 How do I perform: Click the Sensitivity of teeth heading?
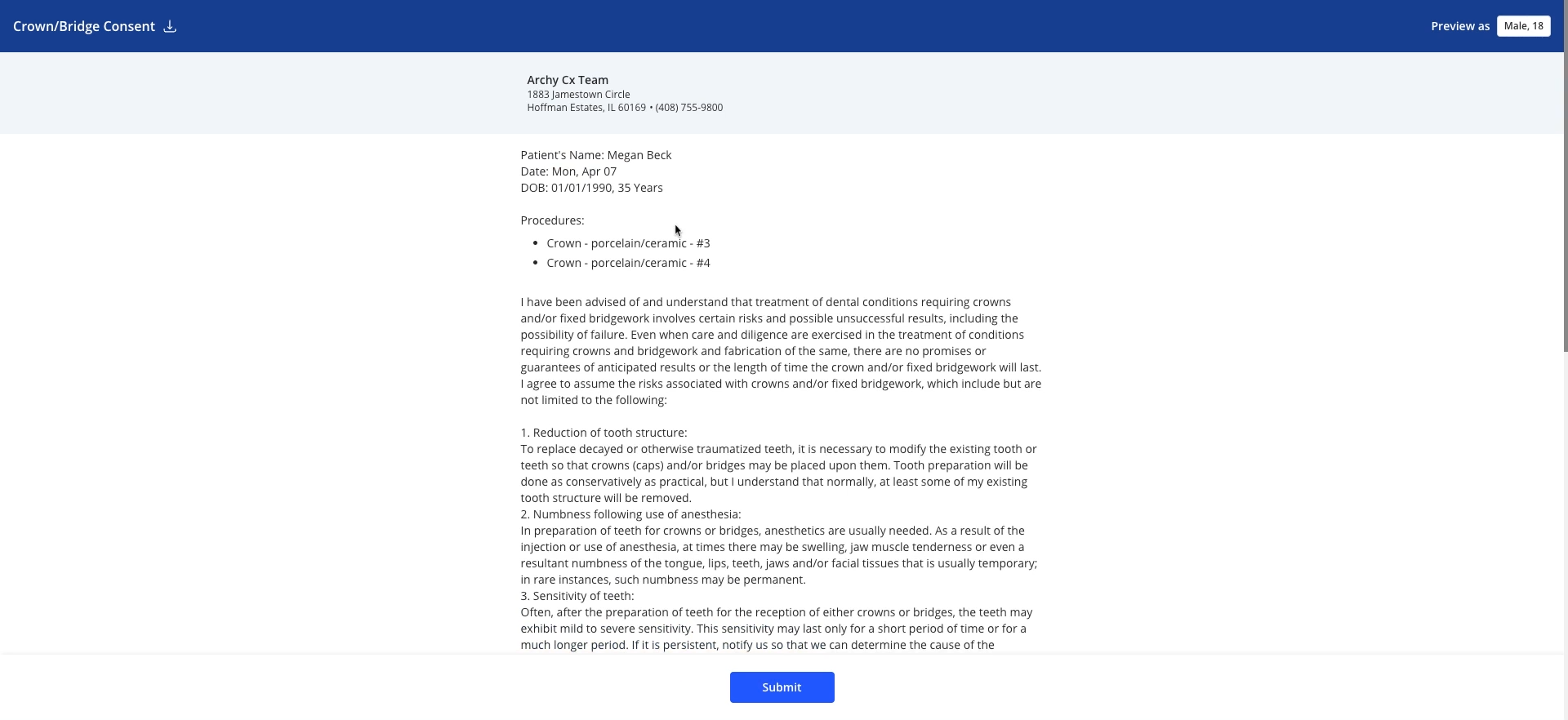point(577,596)
